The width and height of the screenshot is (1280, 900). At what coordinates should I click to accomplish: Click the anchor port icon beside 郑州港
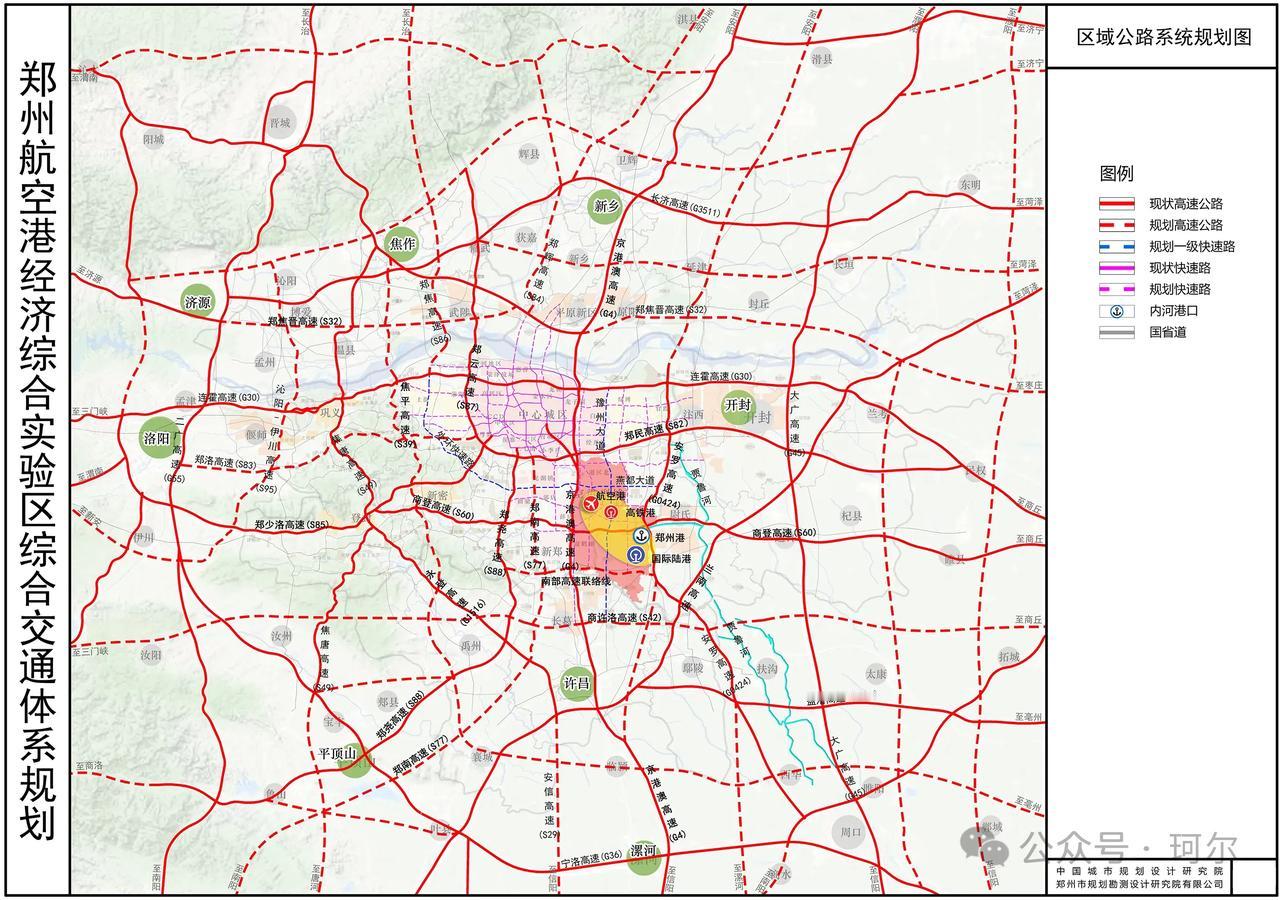point(641,538)
